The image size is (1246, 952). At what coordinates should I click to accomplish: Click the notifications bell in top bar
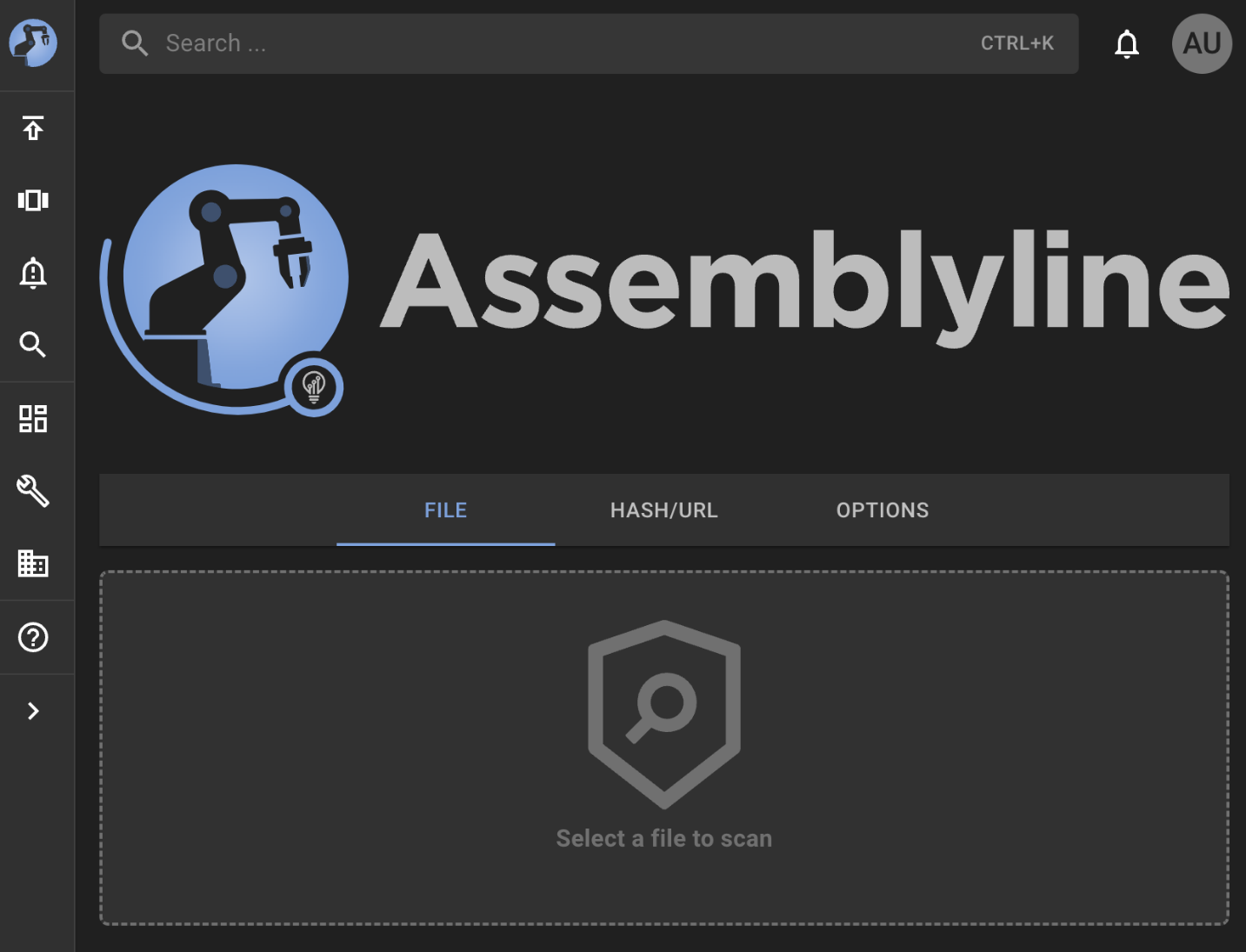pyautogui.click(x=1127, y=43)
